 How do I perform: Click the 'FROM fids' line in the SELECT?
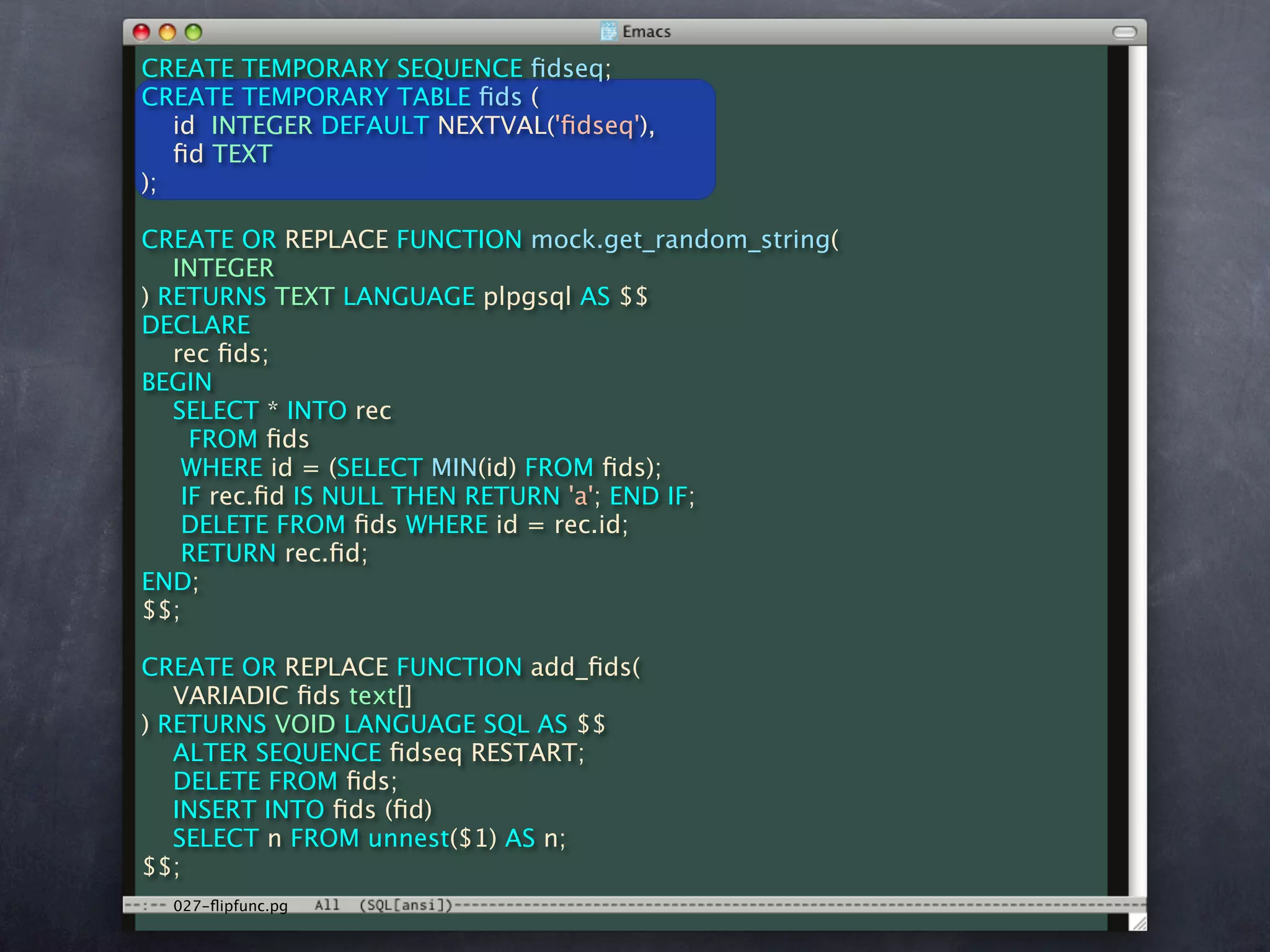249,439
